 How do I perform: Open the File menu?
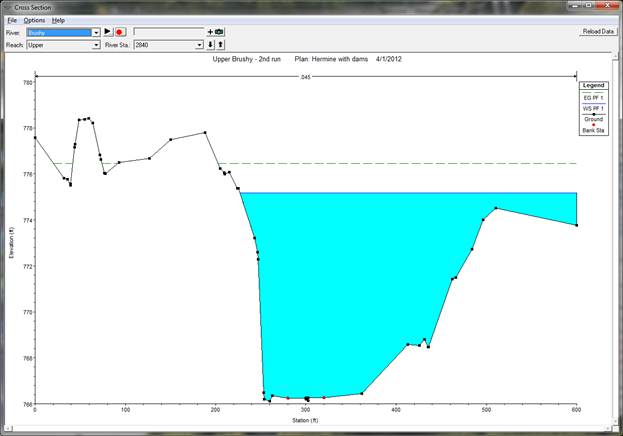12,20
